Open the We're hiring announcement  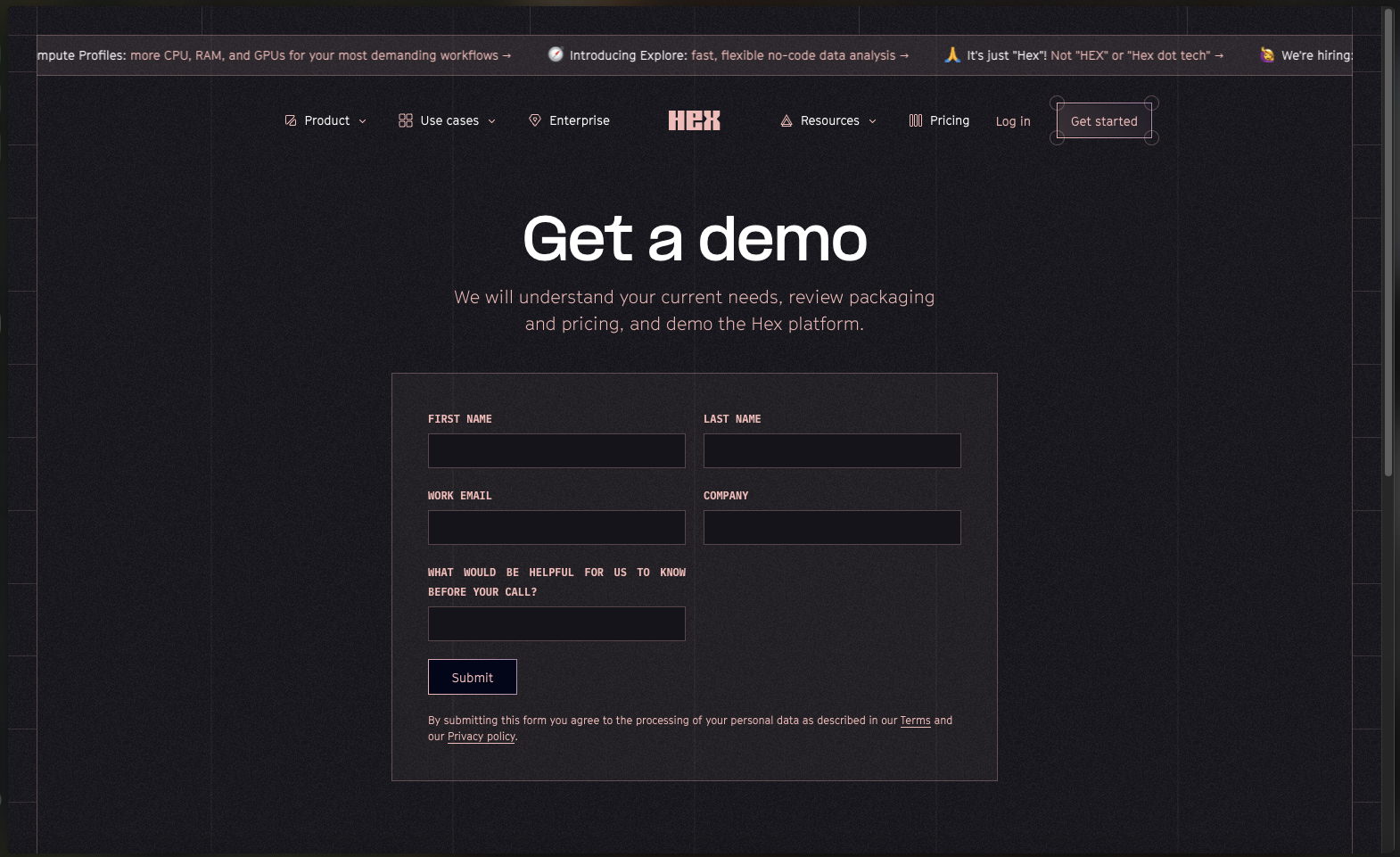1306,55
